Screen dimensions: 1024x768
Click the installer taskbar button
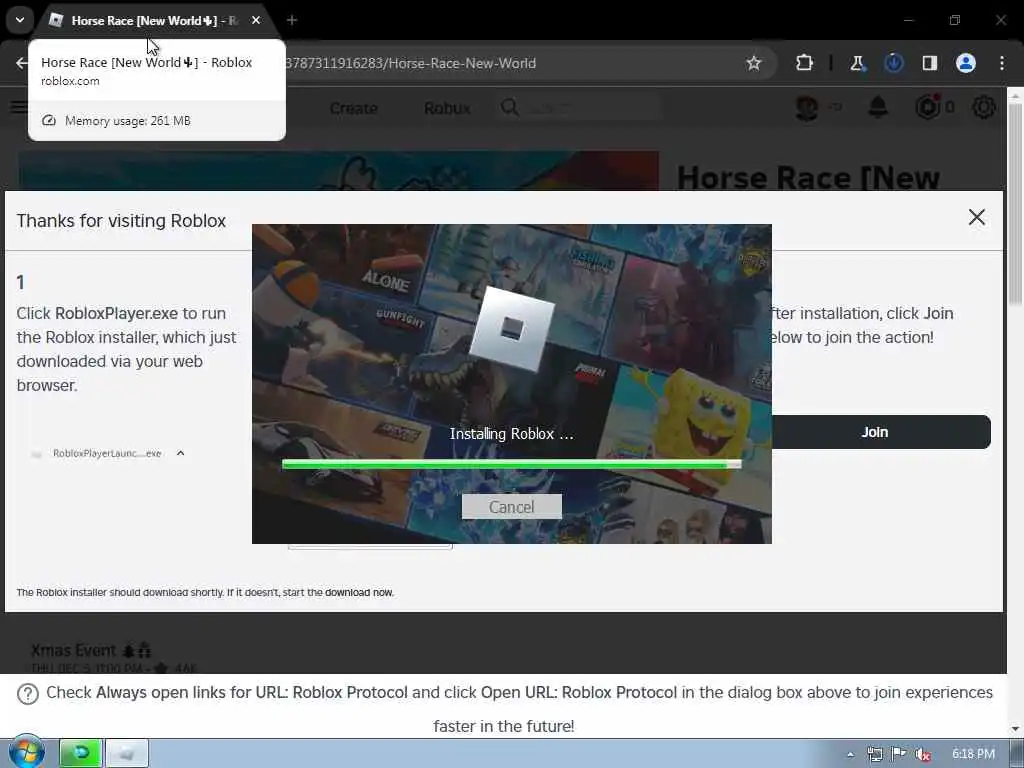pos(127,754)
